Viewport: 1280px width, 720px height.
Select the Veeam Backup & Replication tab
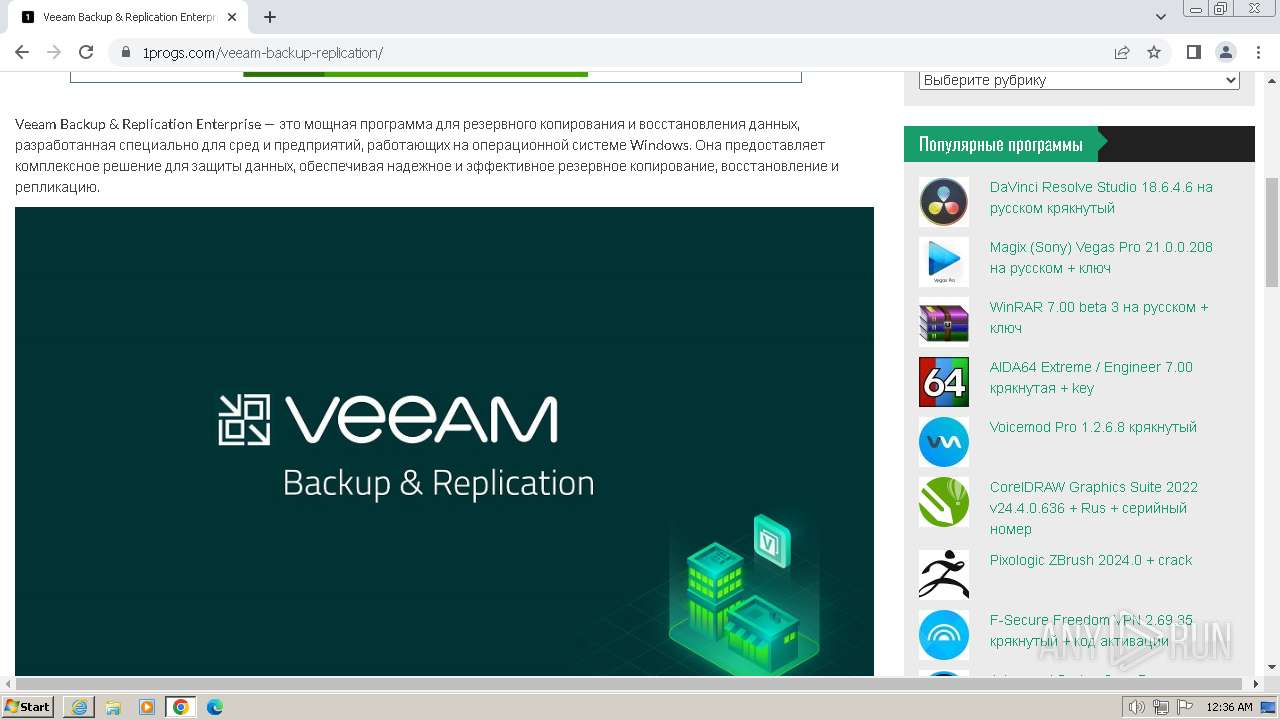[130, 17]
